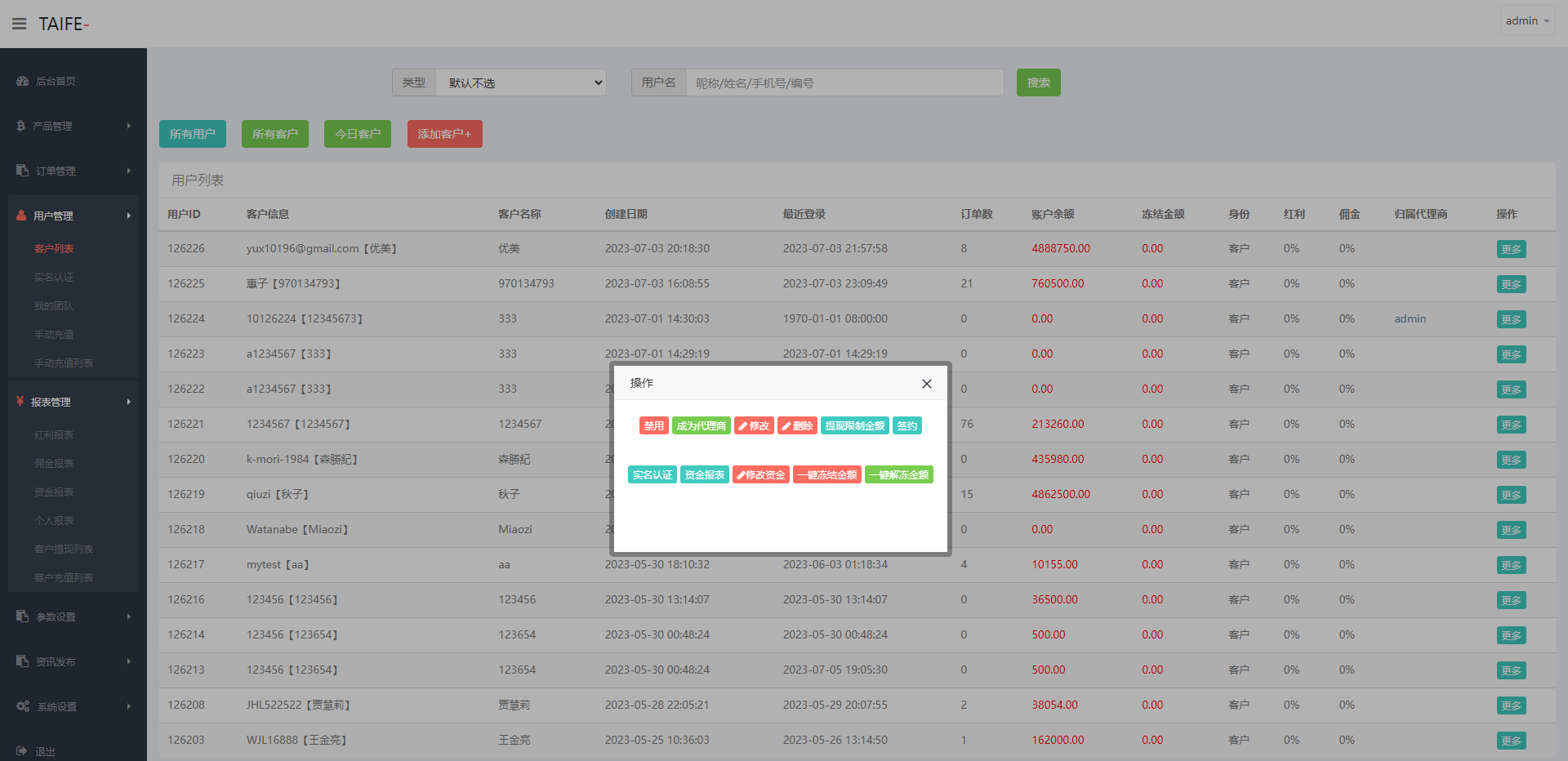
Task: Open the 类型 dropdown showing 默认不选
Action: pyautogui.click(x=520, y=82)
